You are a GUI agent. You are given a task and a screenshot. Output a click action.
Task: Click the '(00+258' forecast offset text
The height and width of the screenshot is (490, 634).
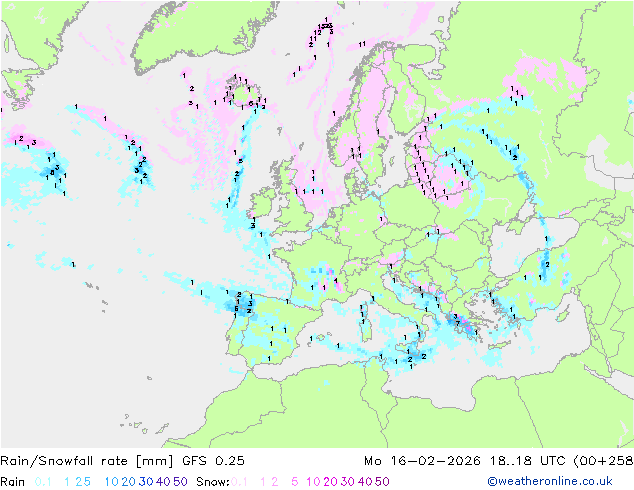tap(603, 461)
